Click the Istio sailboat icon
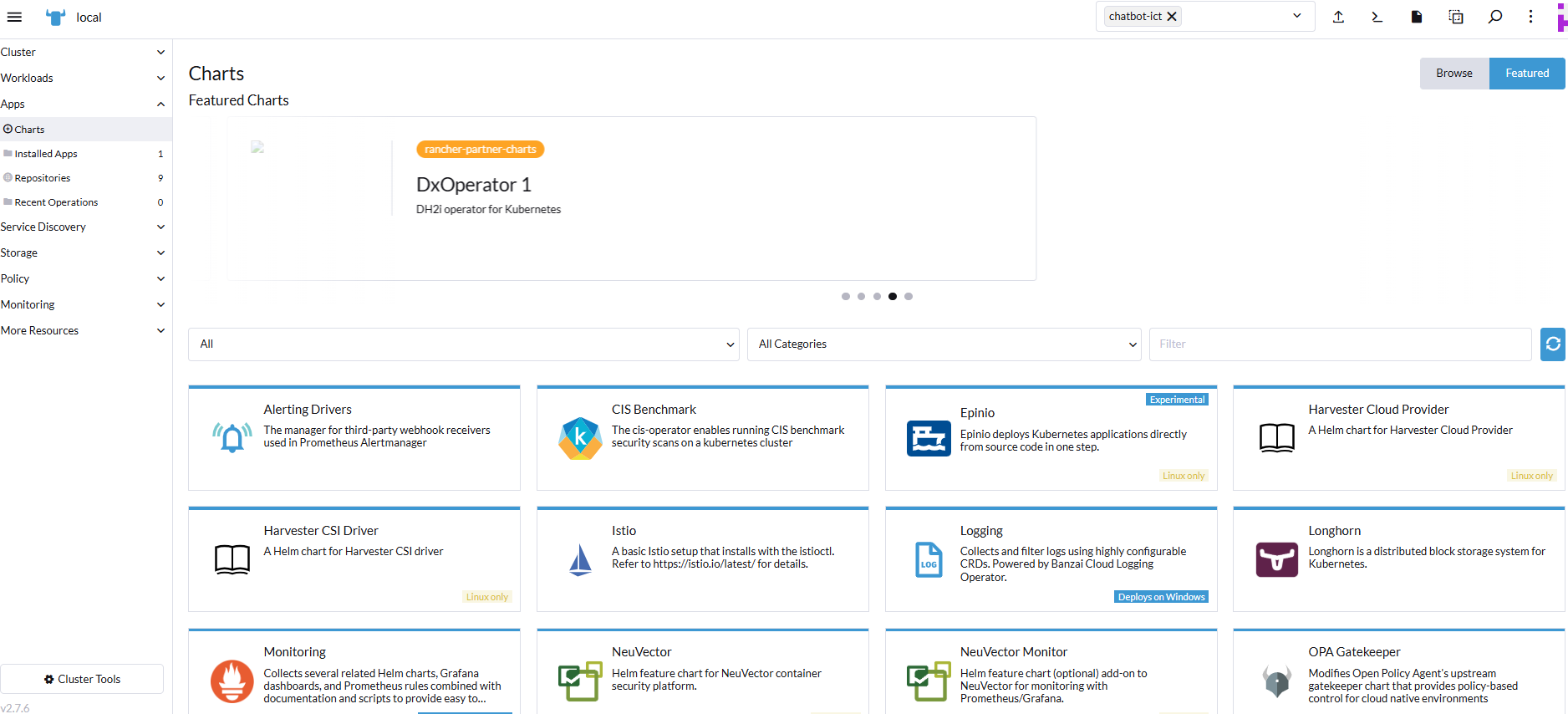The width and height of the screenshot is (1568, 714). point(580,559)
